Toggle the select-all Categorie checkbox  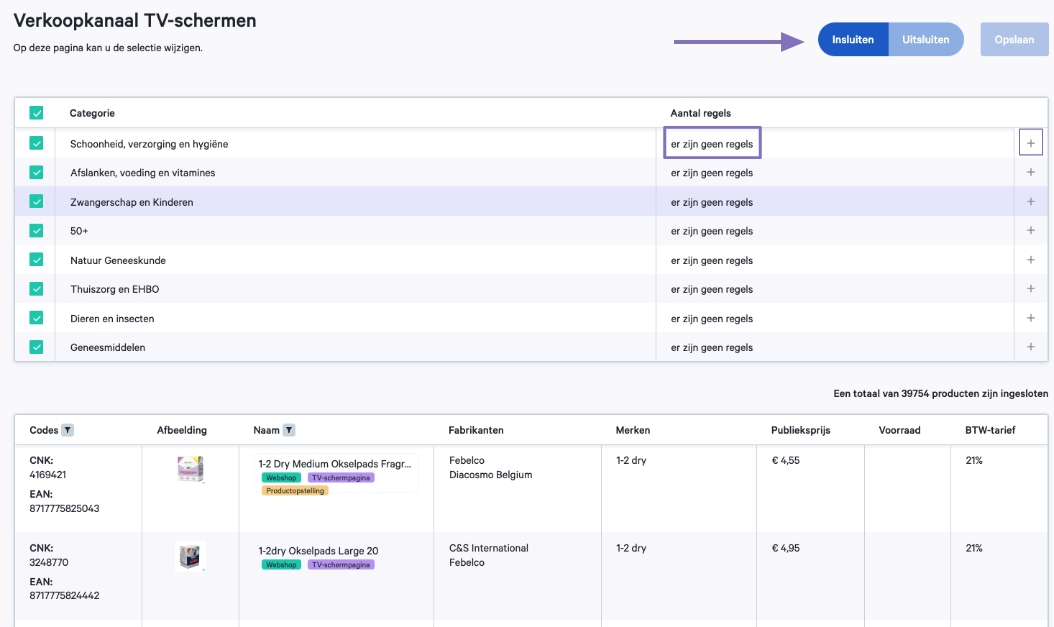coord(36,113)
